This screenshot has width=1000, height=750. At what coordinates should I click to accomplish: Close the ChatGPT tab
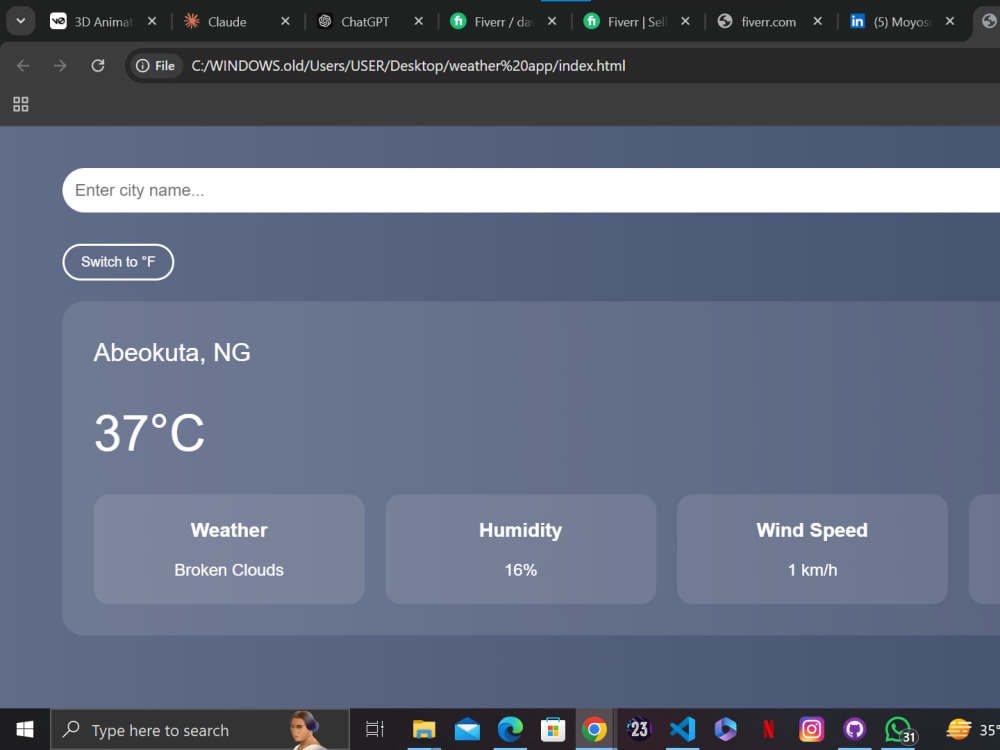pos(418,21)
